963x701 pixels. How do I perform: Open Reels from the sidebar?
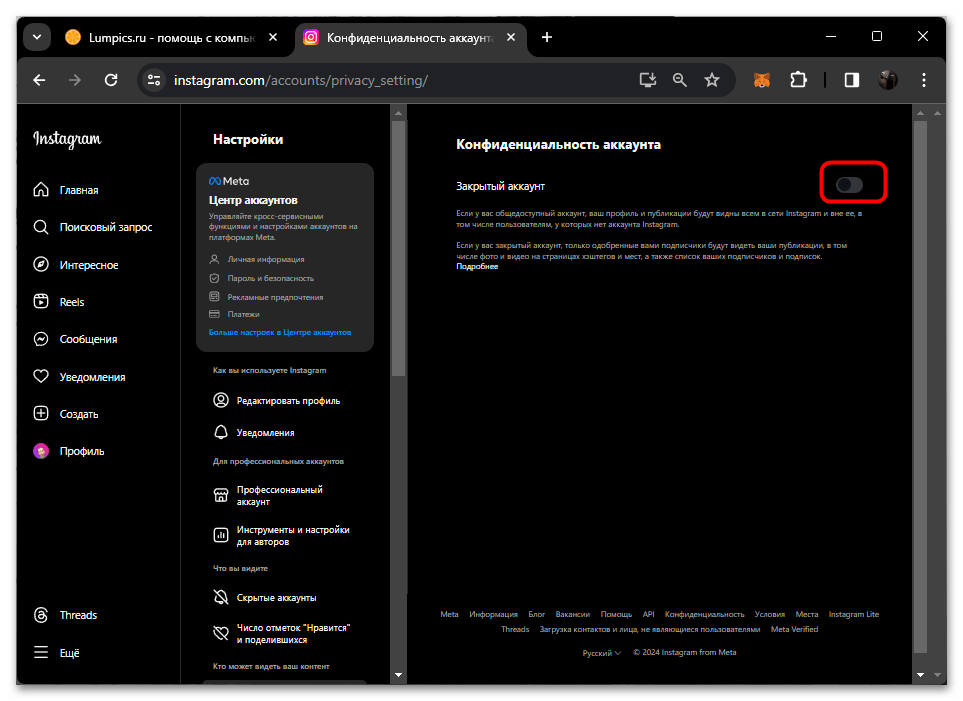coord(59,302)
